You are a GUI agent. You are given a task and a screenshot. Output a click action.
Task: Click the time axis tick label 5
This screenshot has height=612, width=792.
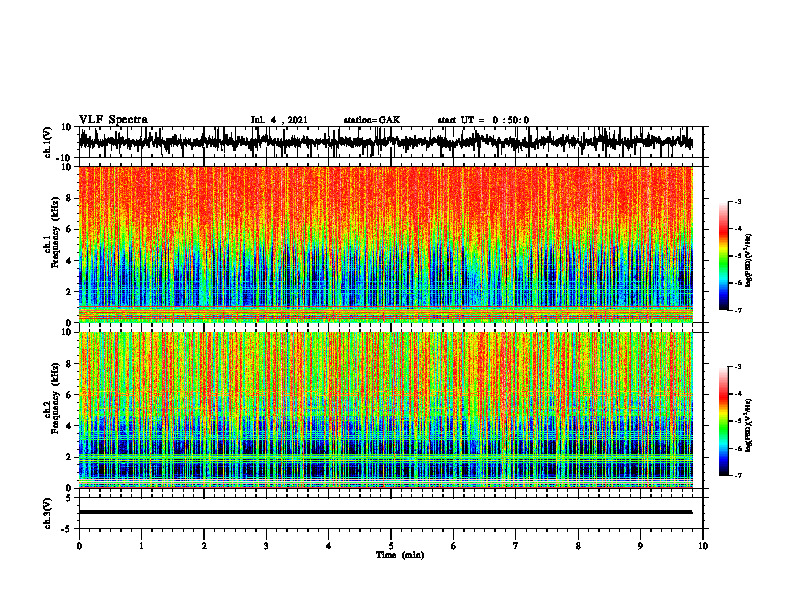pos(391,546)
